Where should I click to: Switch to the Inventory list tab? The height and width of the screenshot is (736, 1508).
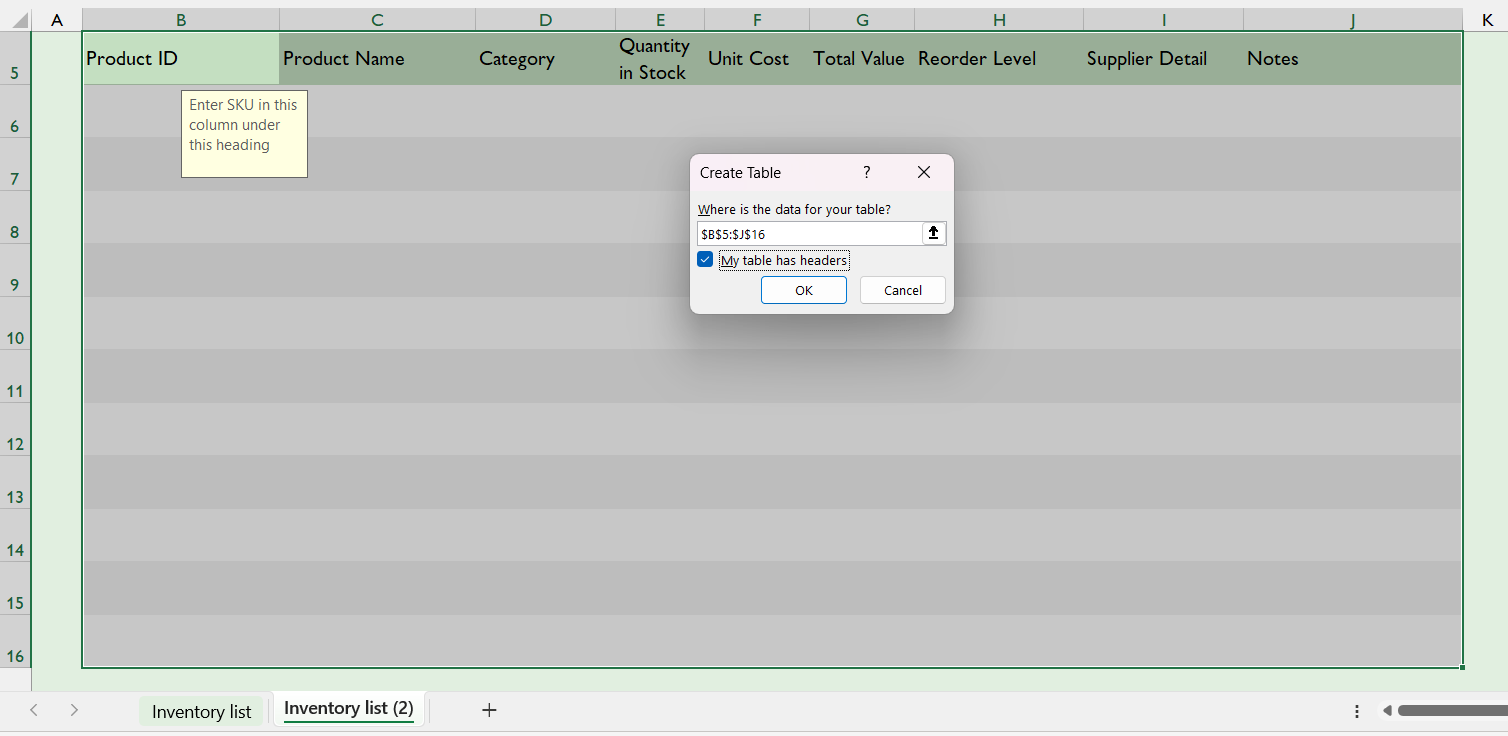[201, 711]
